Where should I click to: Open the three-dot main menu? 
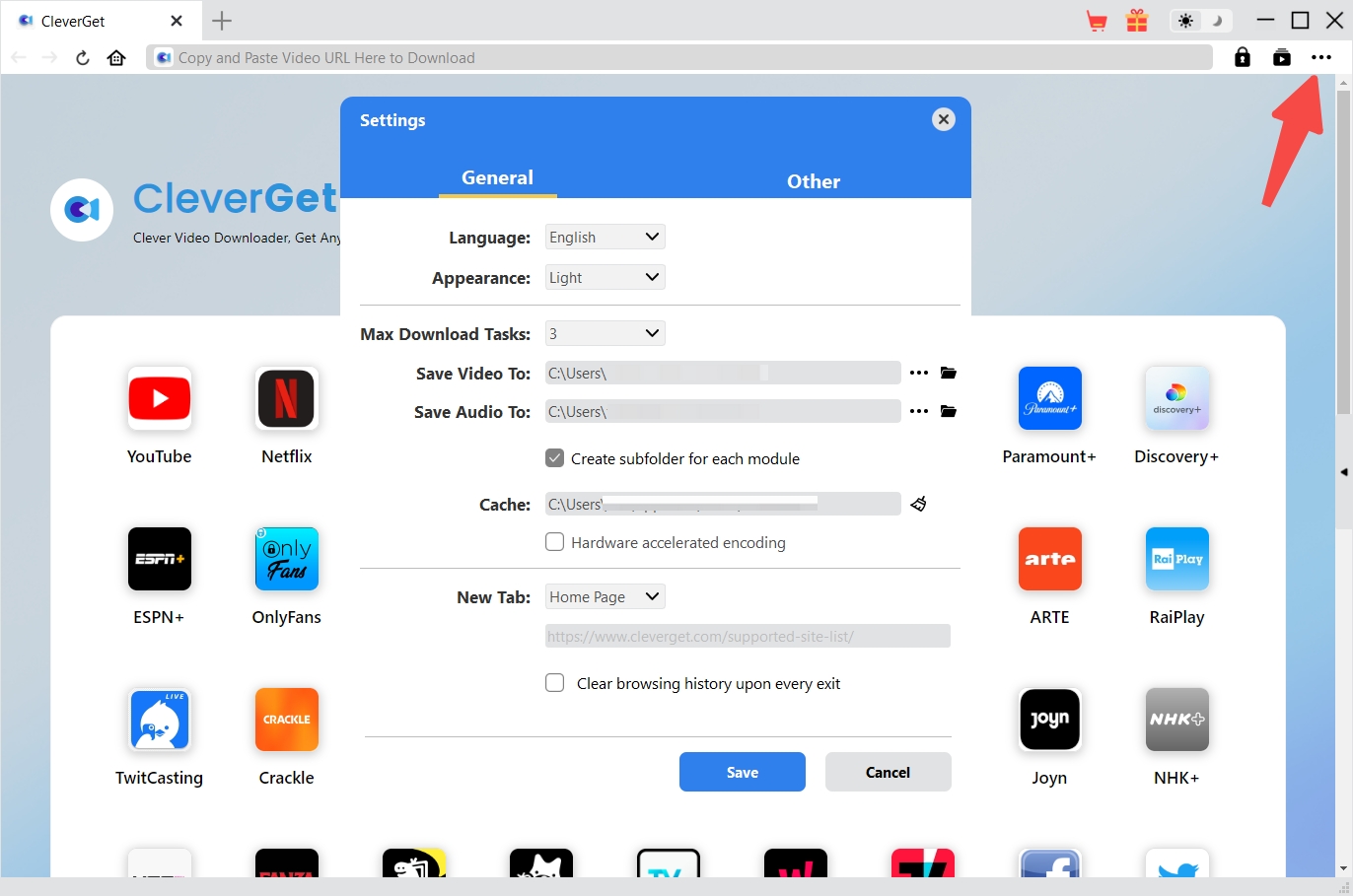coord(1321,57)
